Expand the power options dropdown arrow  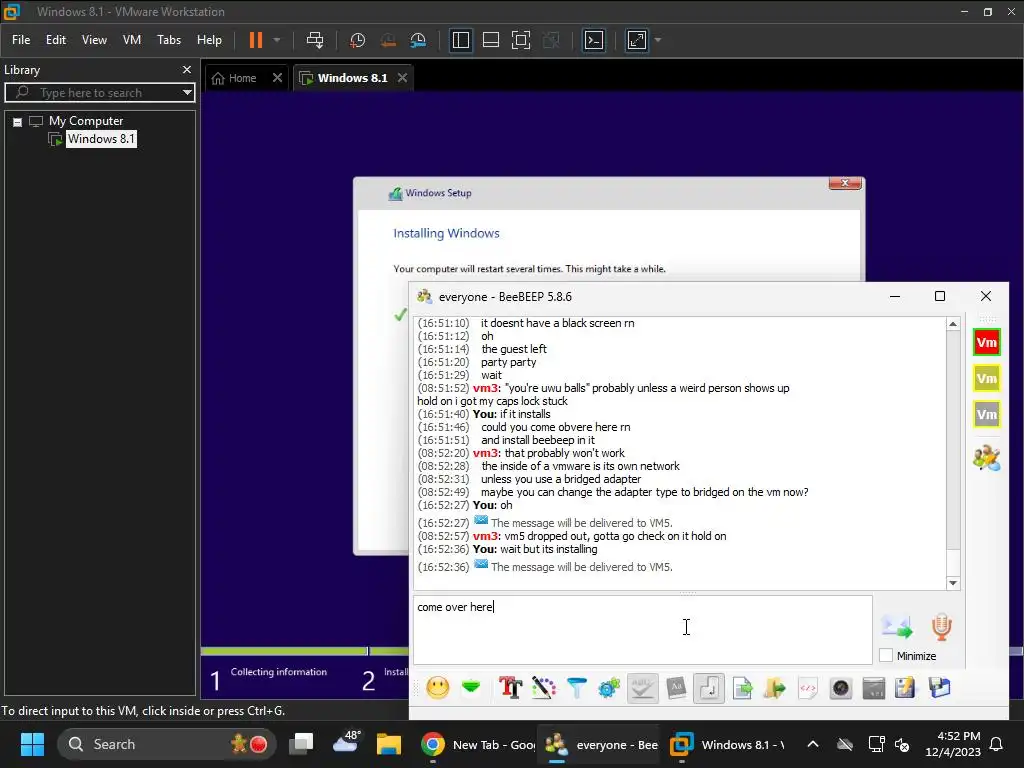tap(277, 40)
